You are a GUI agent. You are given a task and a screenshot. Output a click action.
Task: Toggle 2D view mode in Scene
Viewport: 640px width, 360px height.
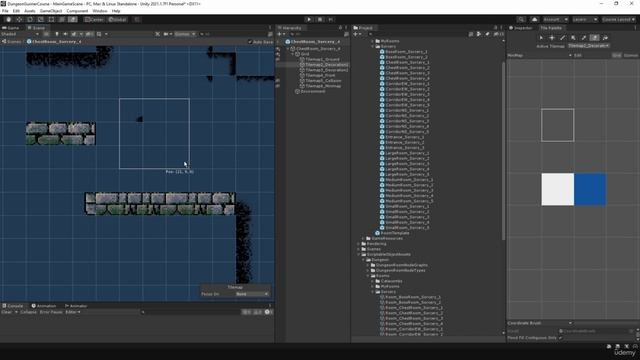click(x=46, y=34)
